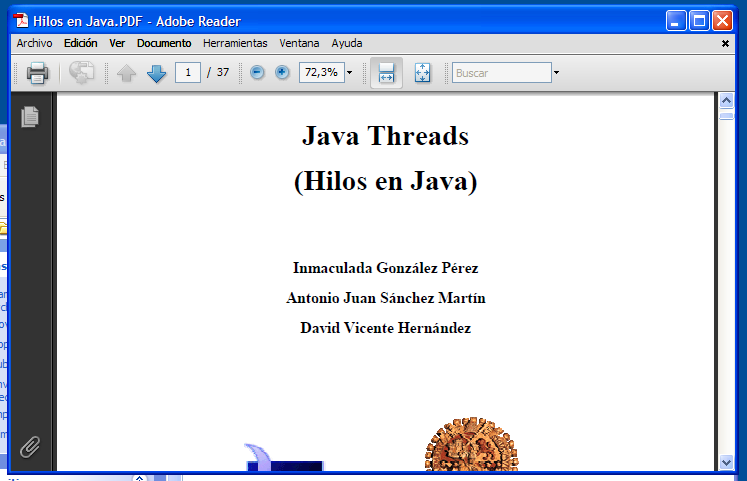Close the Adobe Reader window
The image size is (747, 481).
pos(722,20)
